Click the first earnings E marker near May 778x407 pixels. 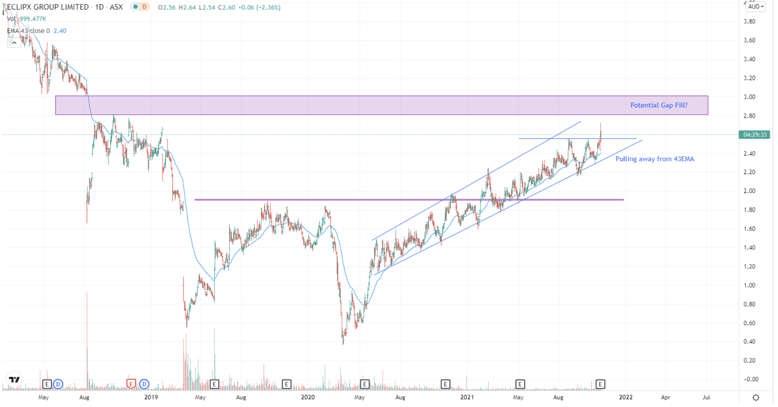coord(46,383)
